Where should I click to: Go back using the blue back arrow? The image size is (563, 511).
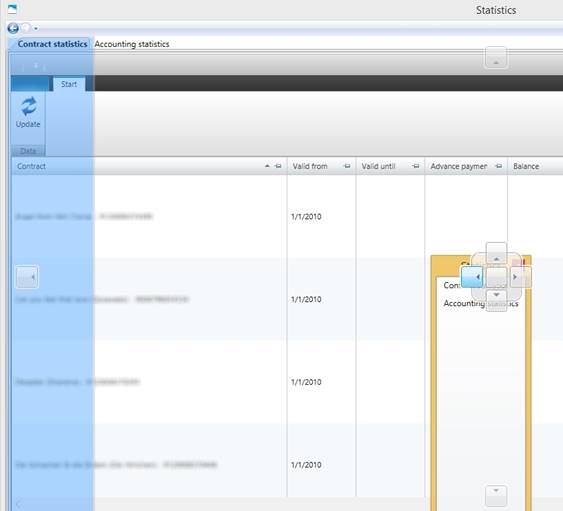point(13,28)
